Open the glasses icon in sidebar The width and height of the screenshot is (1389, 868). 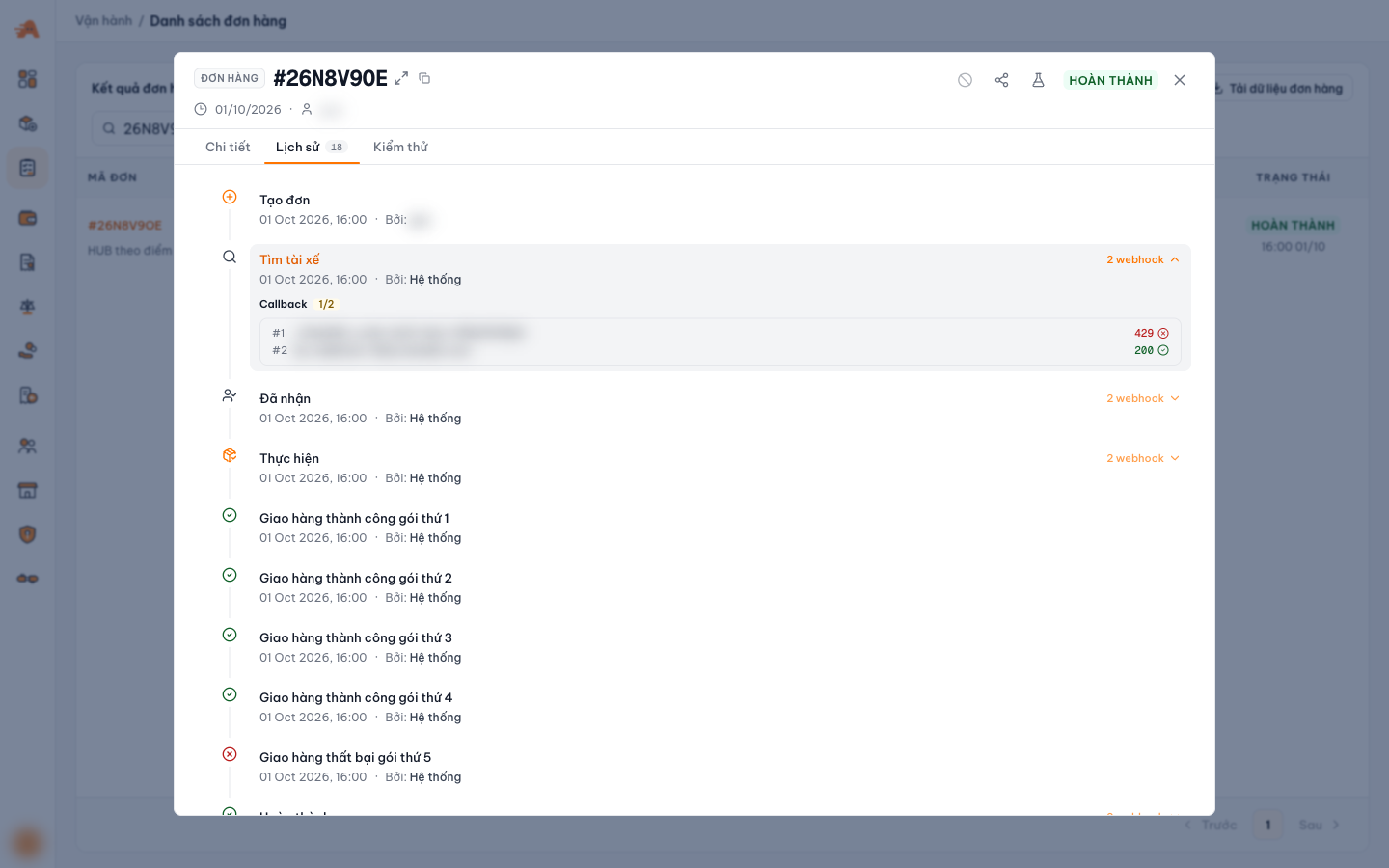click(27, 579)
